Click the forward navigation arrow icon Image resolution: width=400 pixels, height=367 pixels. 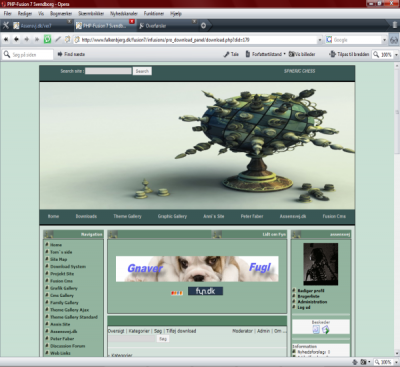pyautogui.click(x=26, y=39)
